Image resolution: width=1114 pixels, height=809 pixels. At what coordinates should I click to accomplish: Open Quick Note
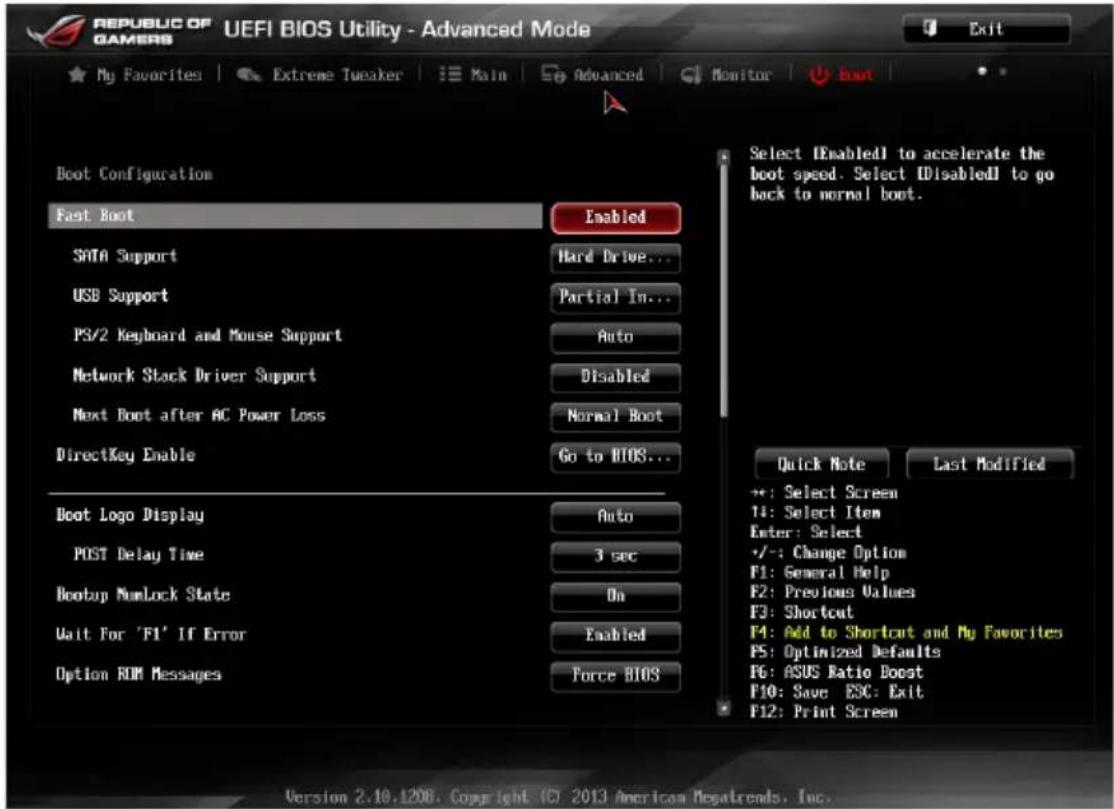coord(821,464)
